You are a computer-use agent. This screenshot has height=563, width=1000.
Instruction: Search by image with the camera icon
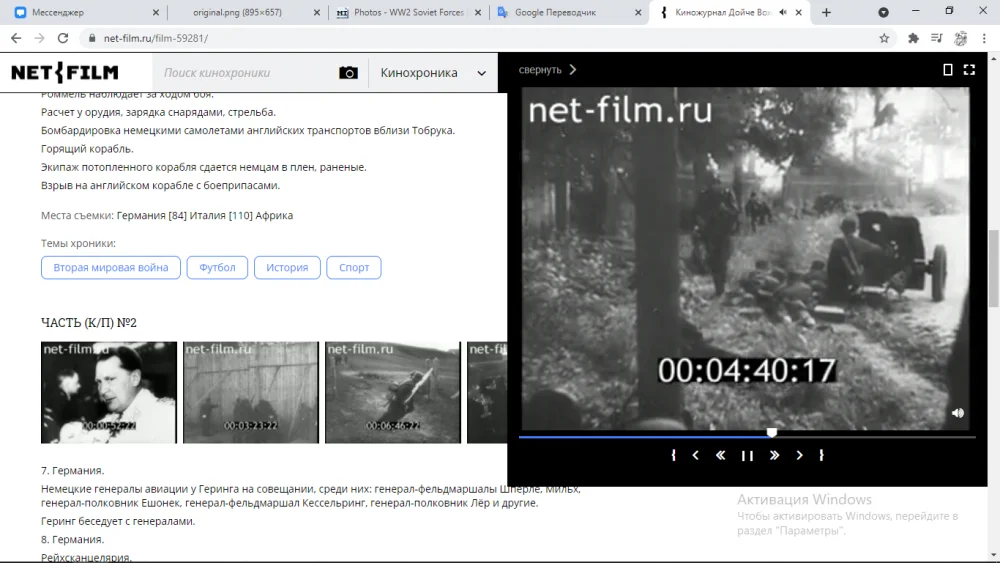click(348, 73)
